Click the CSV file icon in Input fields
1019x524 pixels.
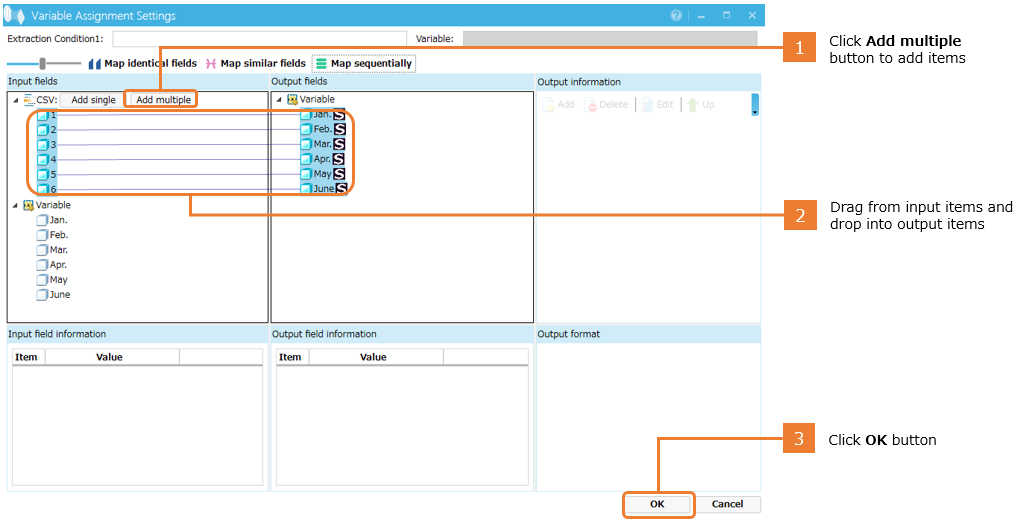(x=28, y=100)
